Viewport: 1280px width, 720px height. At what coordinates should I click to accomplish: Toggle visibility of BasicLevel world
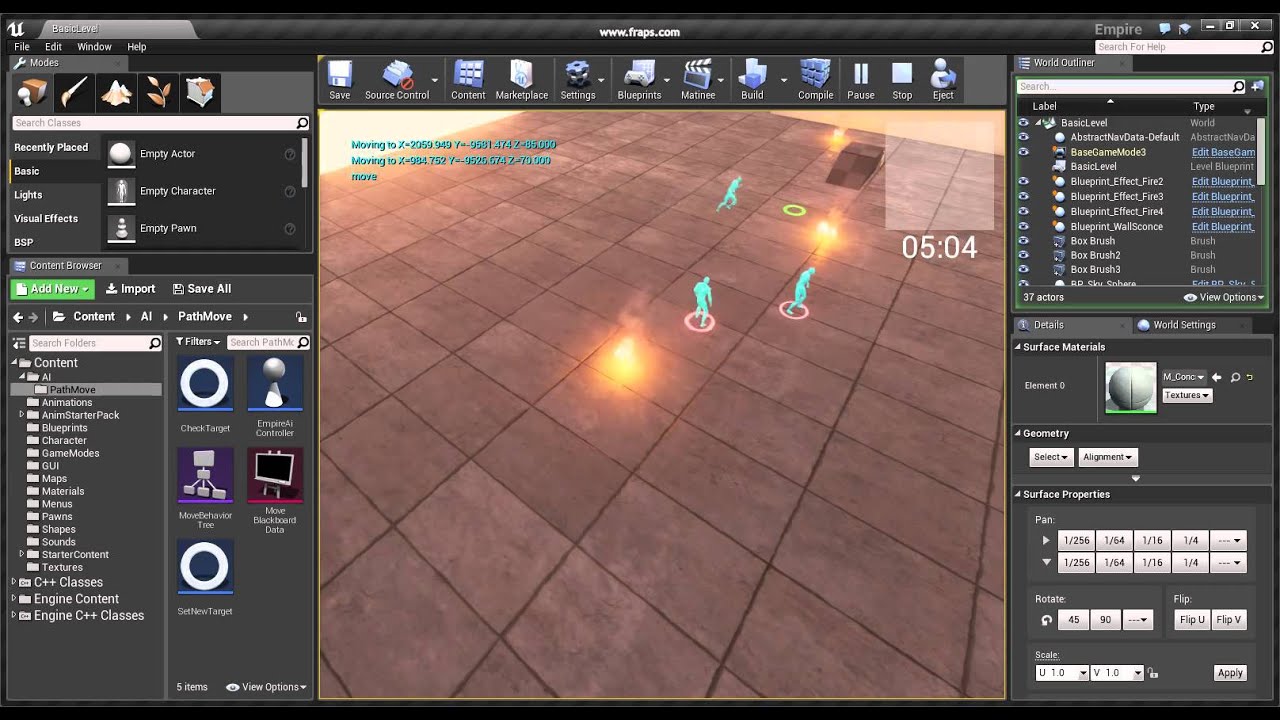(x=1023, y=123)
